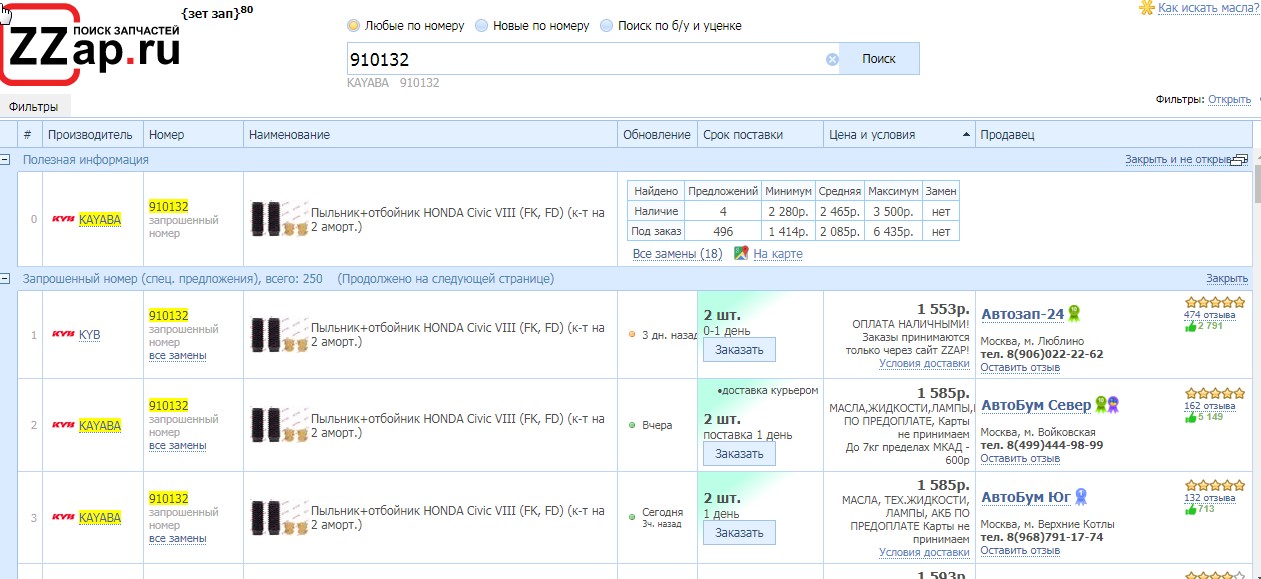This screenshot has width=1261, height=579.
Task: Clear the search field with the X icon
Action: click(832, 59)
